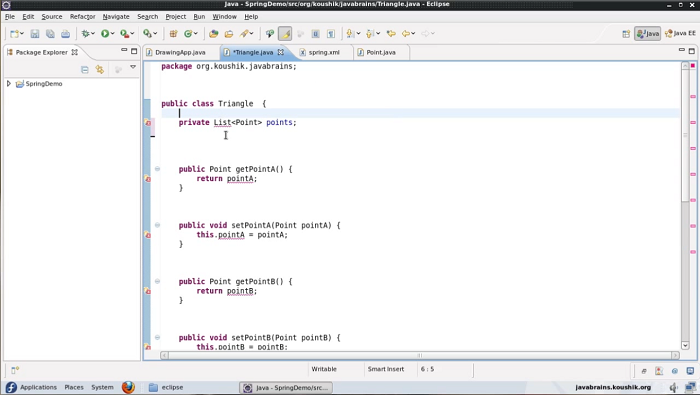Image resolution: width=700 pixels, height=395 pixels.
Task: Click error marker beside return pointA line
Action: [x=148, y=179]
